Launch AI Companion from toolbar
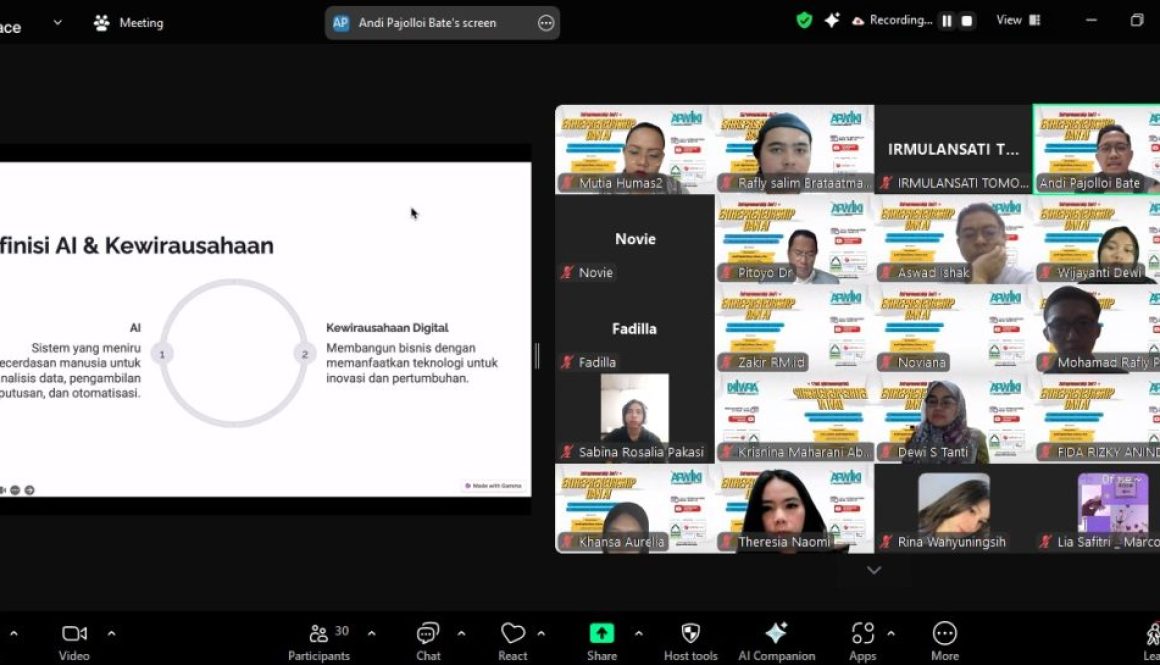 click(776, 640)
